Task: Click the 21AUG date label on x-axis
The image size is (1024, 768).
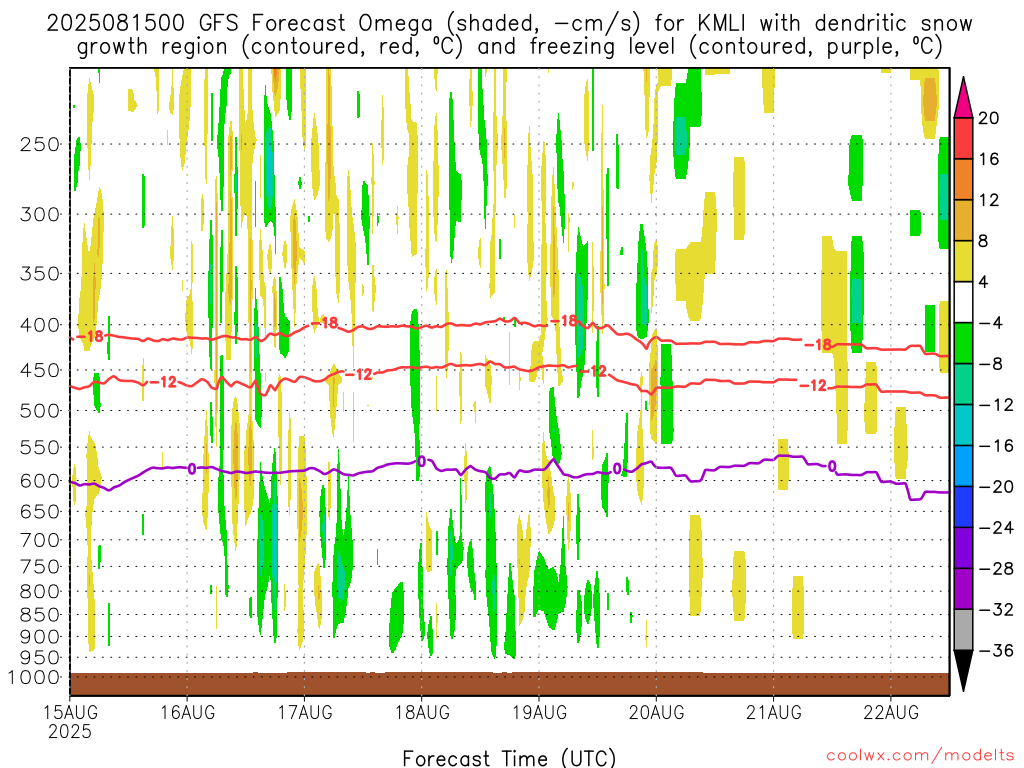Action: point(774,712)
